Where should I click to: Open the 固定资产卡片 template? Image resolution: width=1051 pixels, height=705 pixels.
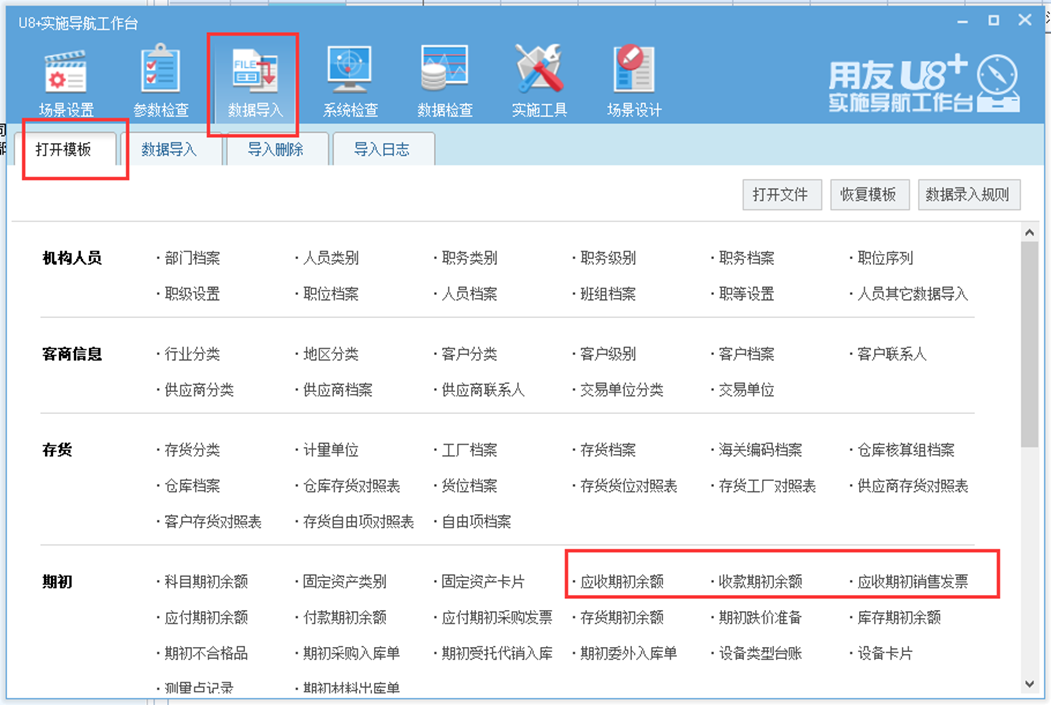click(483, 582)
